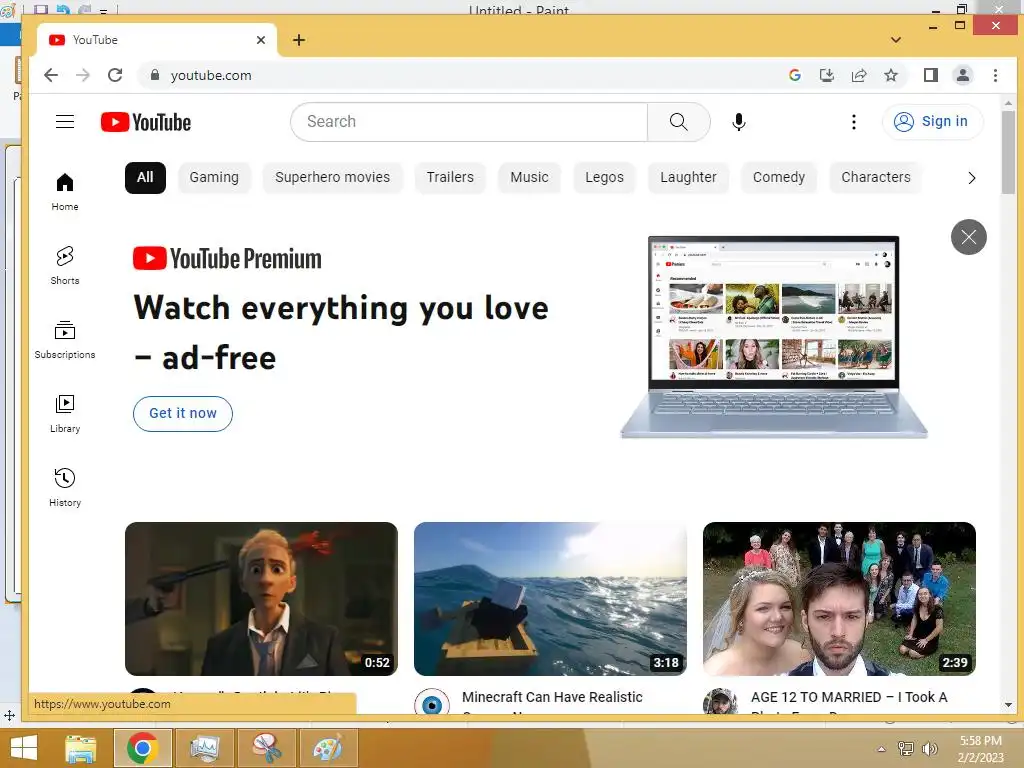Select the Music chip
1024x768 pixels.
(529, 178)
